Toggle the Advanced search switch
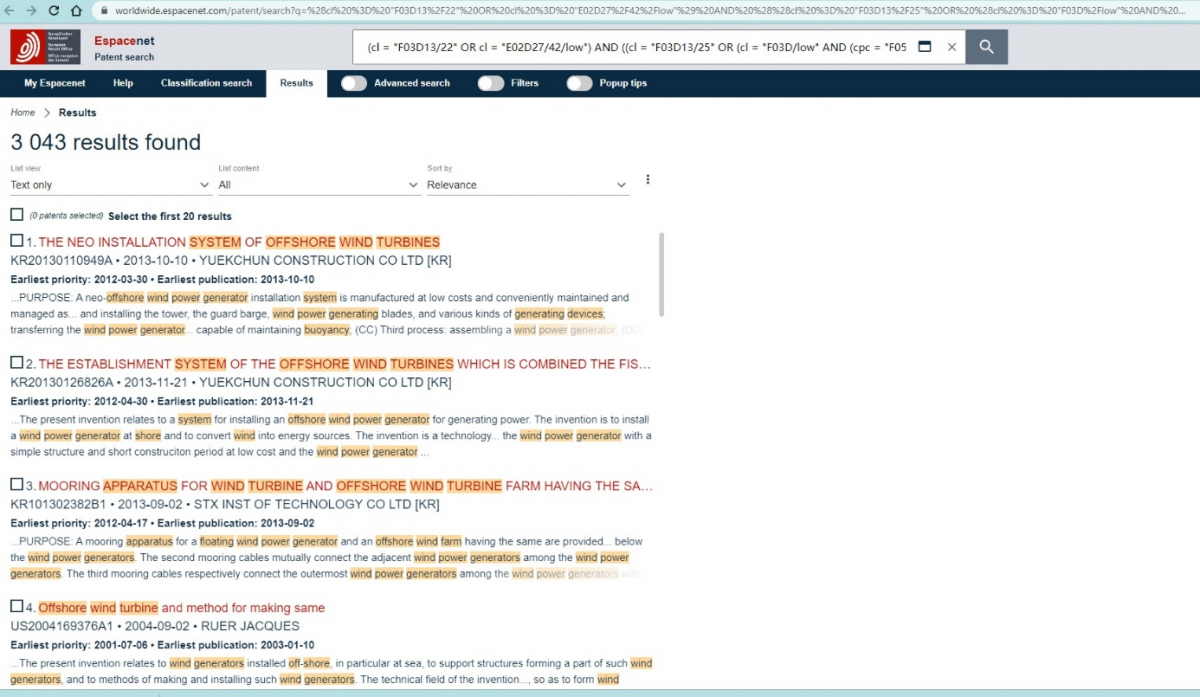This screenshot has height=697, width=1200. coord(354,83)
